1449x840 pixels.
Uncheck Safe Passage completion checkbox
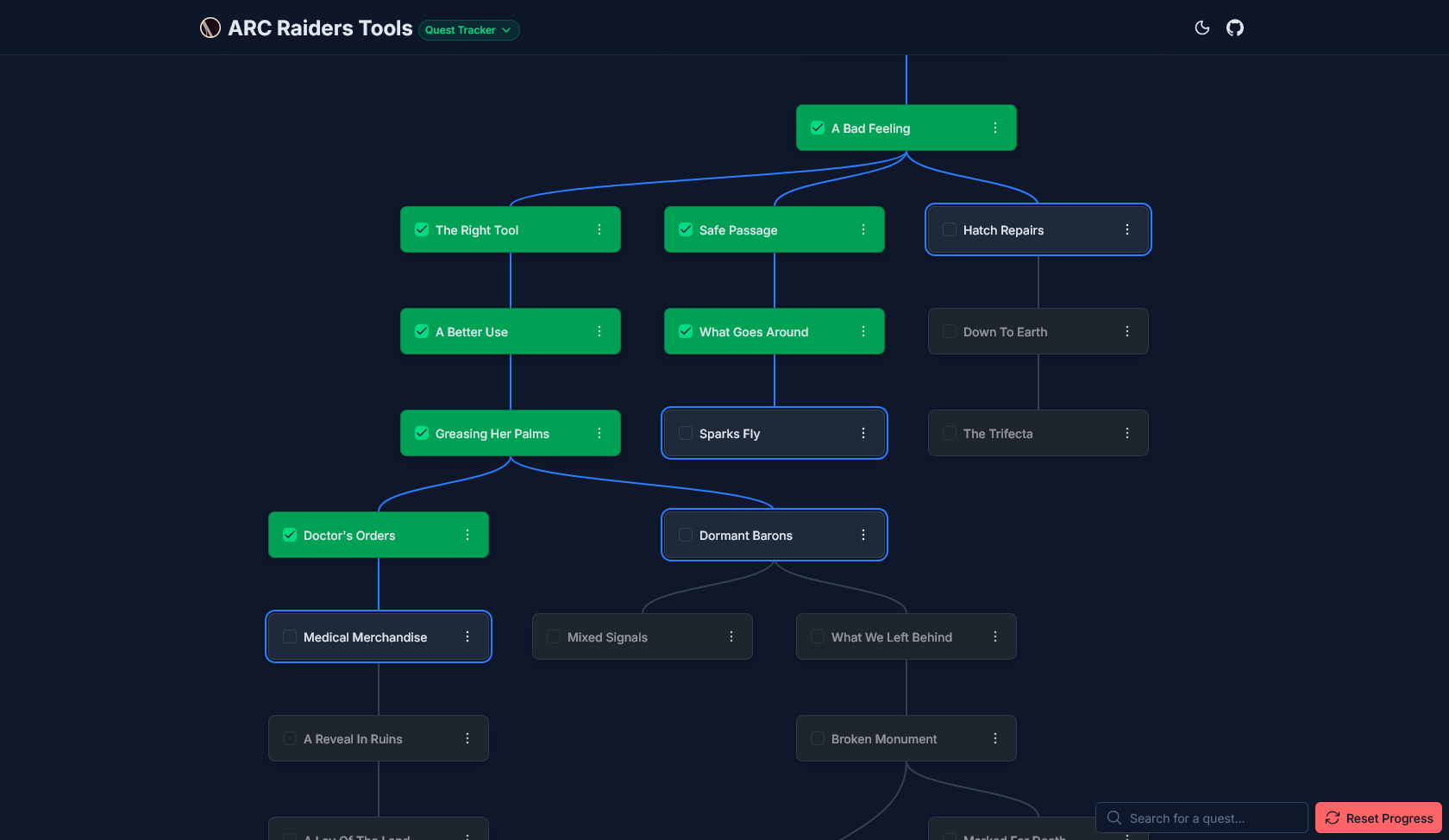[685, 229]
